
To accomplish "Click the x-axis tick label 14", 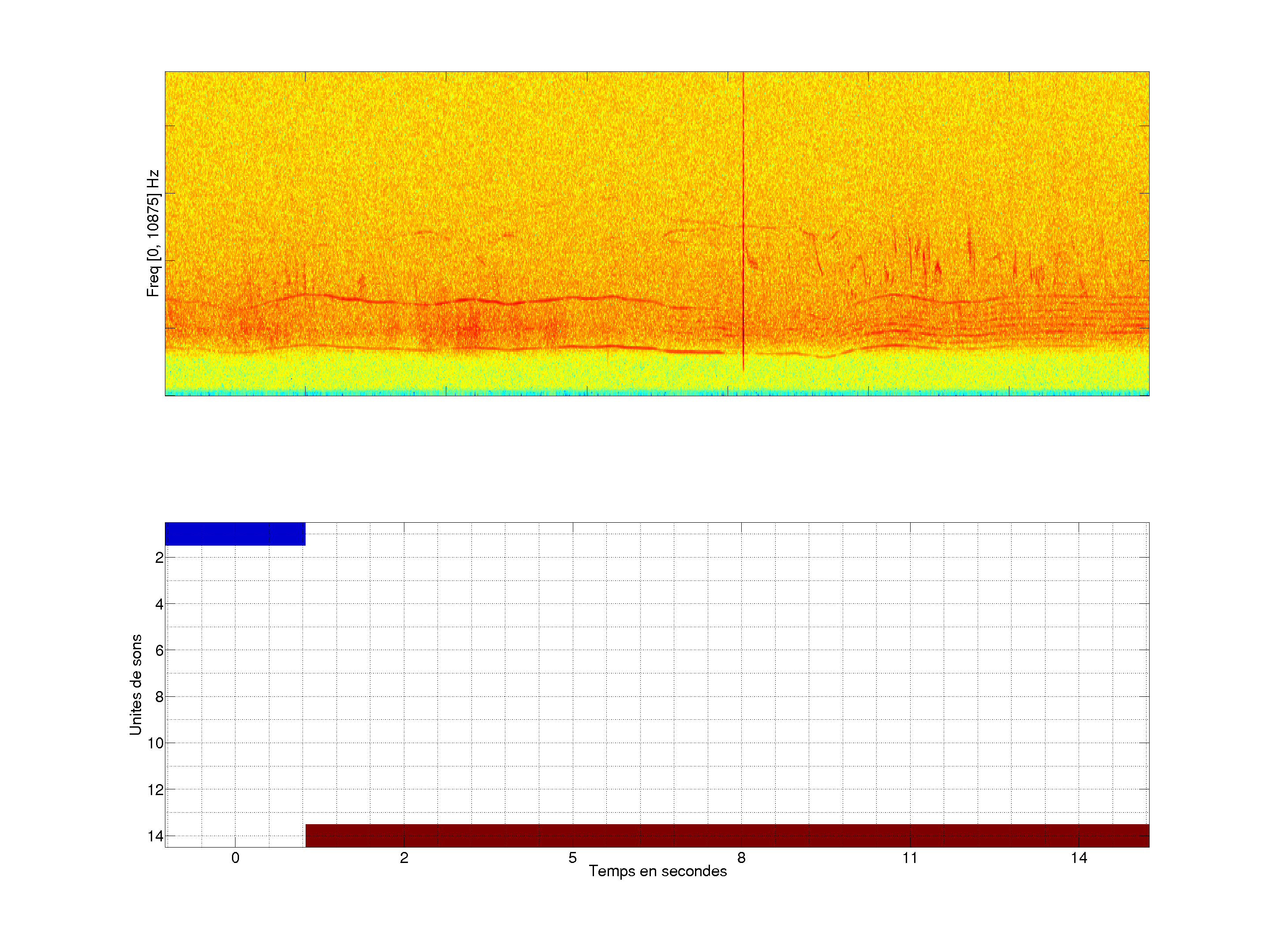I will tap(1079, 858).
